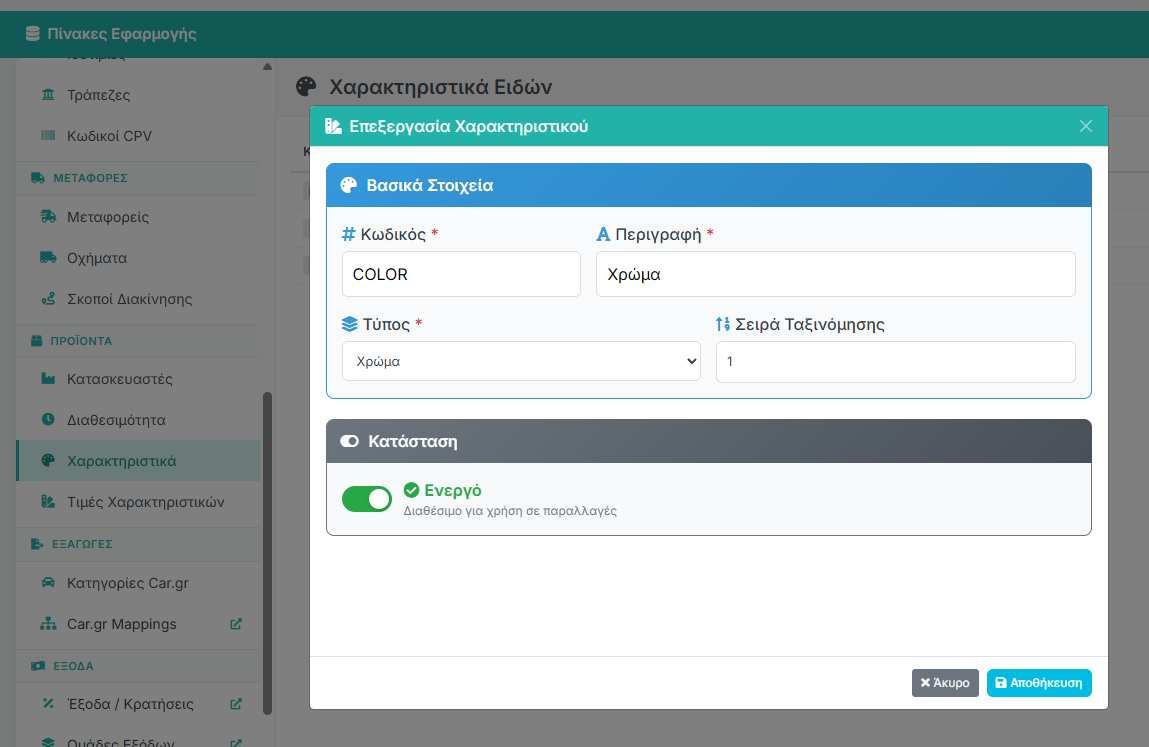Select Κατασκευαστές in the sidebar
This screenshot has height=747, width=1149.
pos(138,379)
